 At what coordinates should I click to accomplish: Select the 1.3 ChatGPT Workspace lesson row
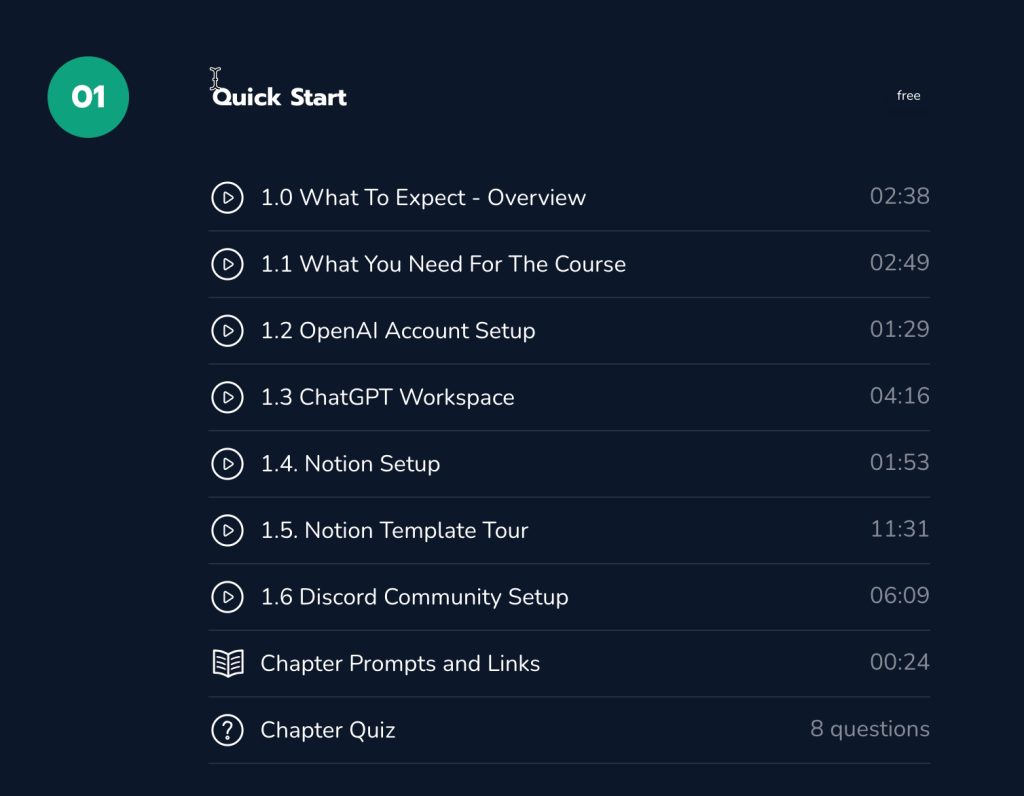388,397
